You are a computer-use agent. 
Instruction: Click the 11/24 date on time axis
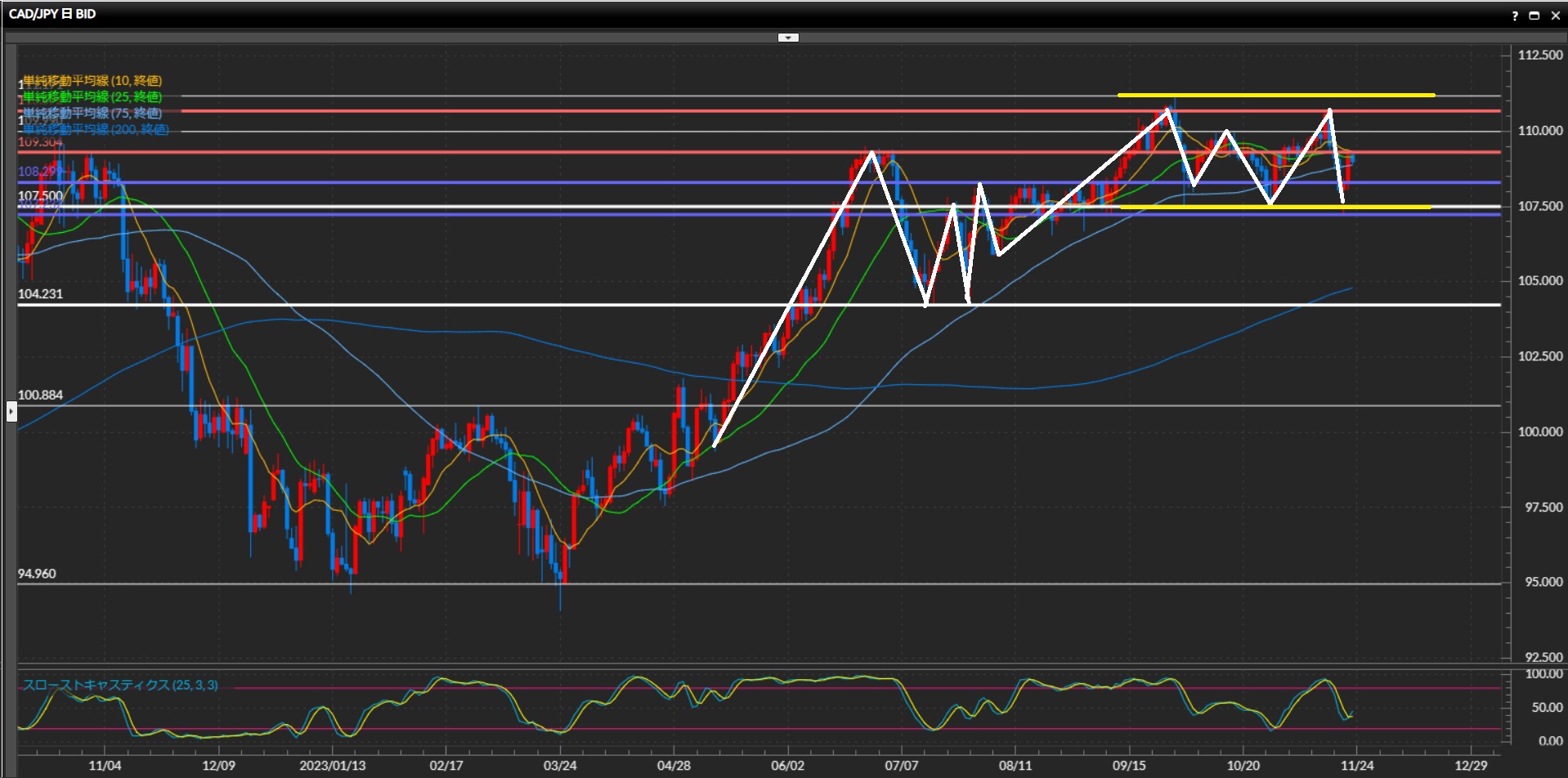click(1356, 766)
